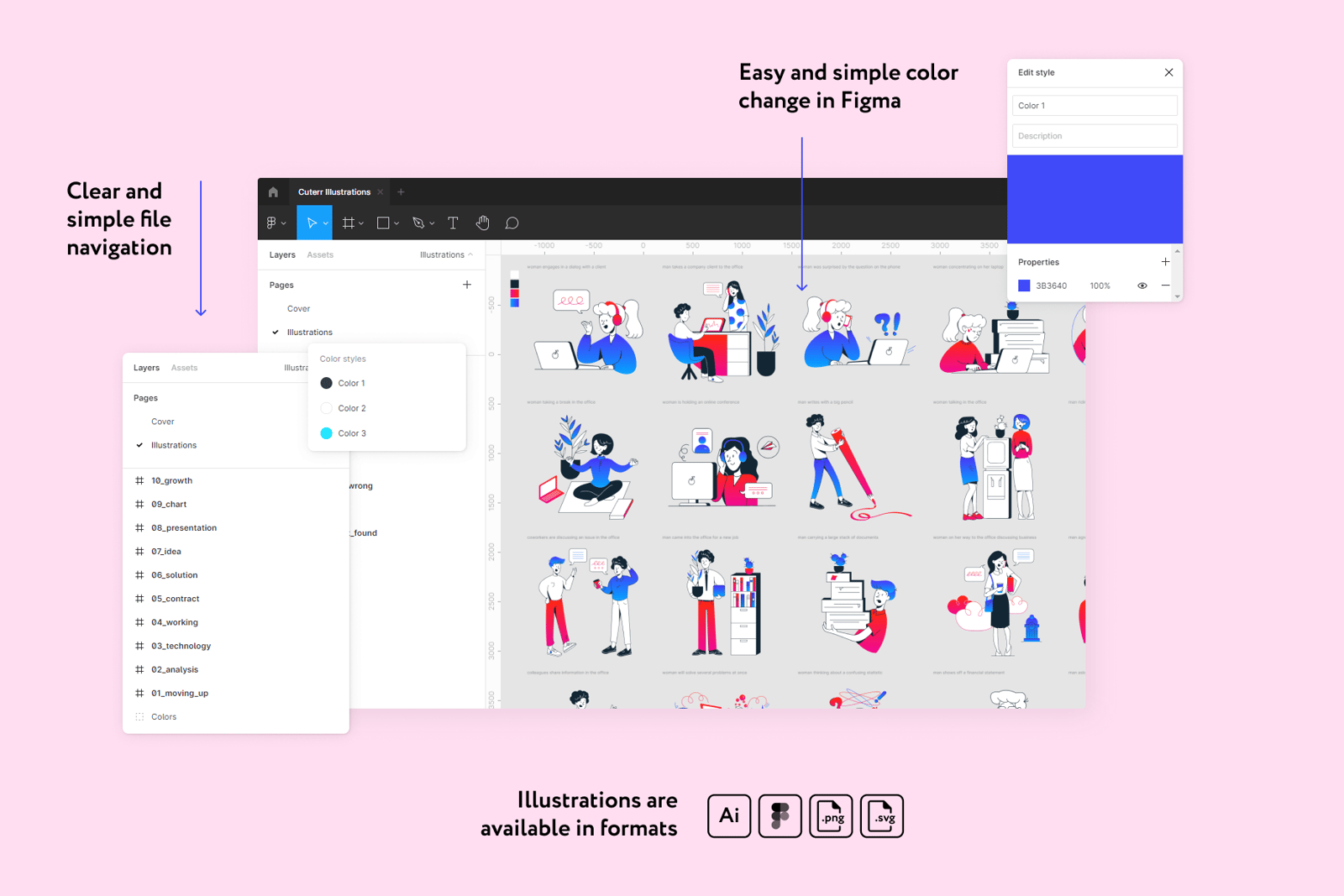
Task: Open the Cuterr Illustrations file tab
Action: (x=333, y=192)
